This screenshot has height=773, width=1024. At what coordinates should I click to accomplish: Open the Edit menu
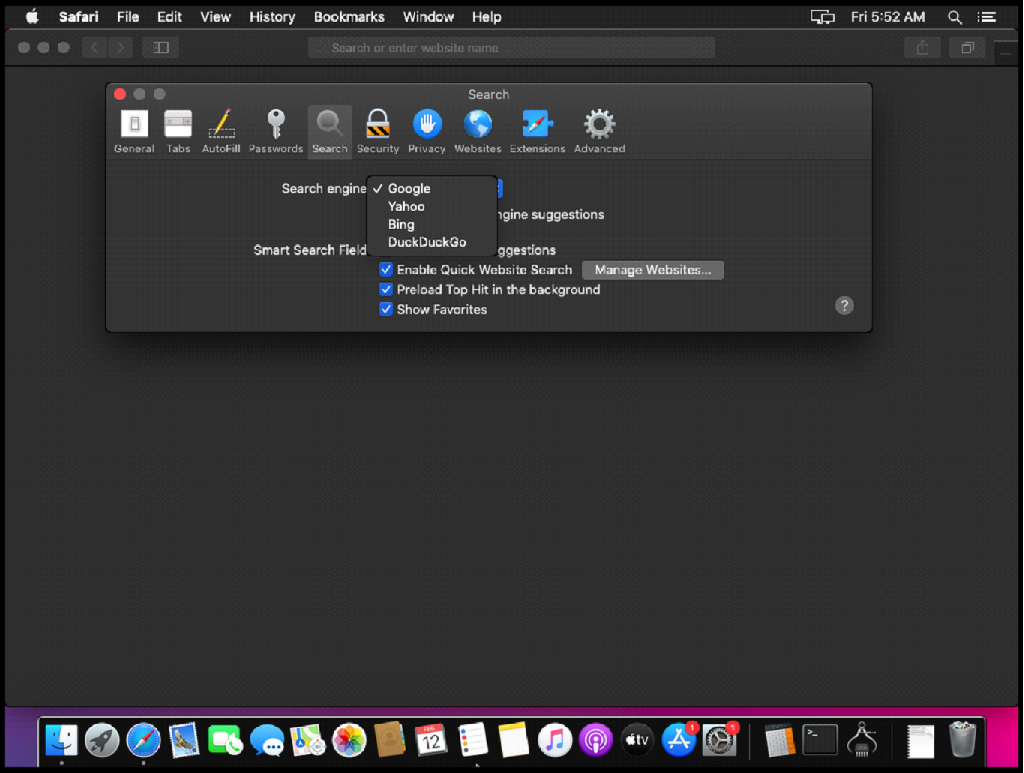point(169,17)
